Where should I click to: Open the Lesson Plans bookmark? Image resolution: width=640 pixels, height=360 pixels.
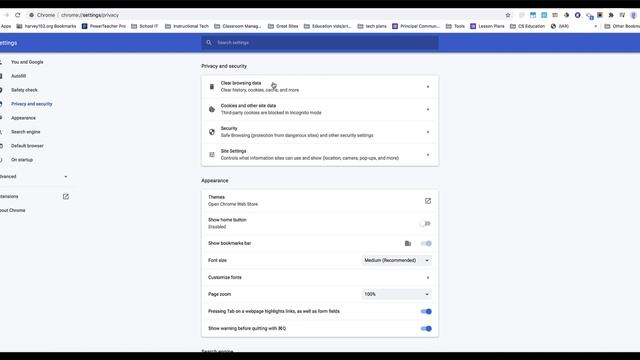point(487,26)
